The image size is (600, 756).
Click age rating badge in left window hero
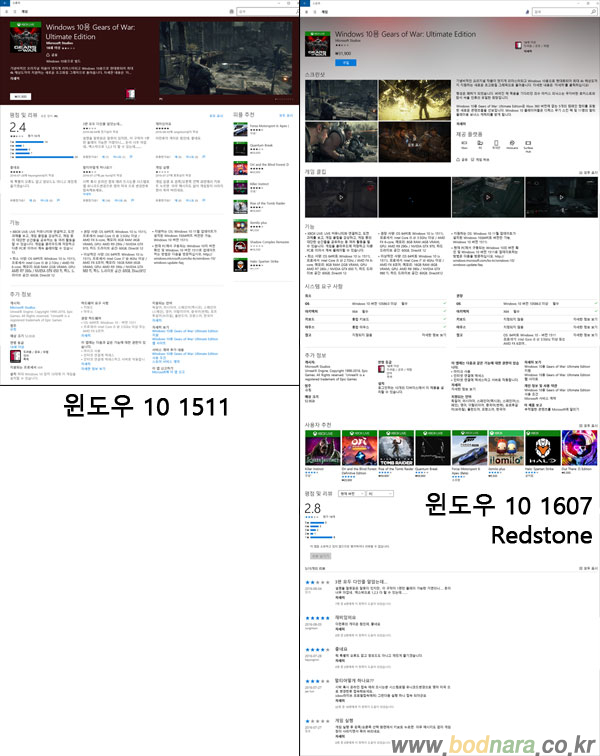[x=129, y=95]
